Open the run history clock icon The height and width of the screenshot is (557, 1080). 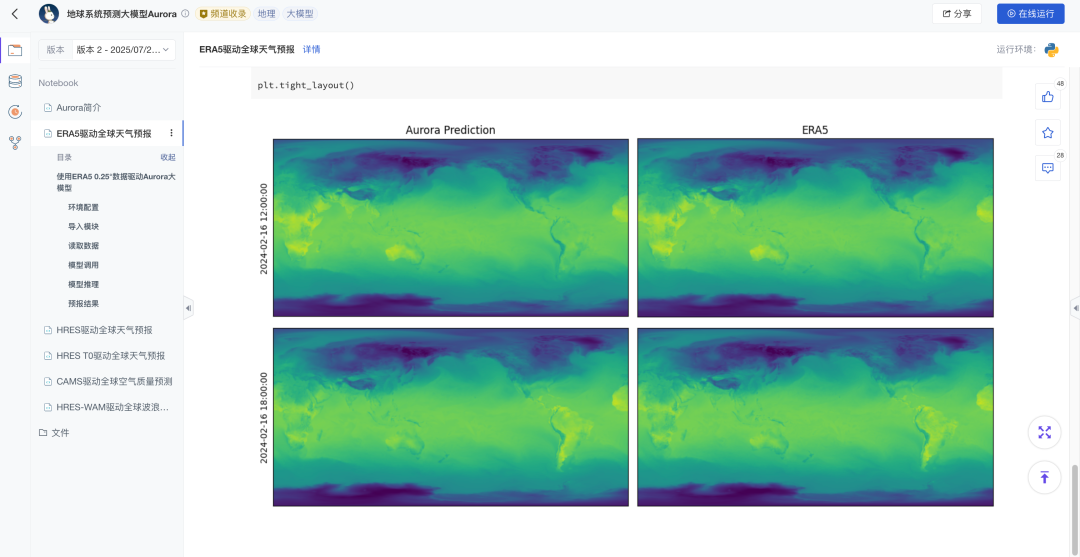pyautogui.click(x=14, y=112)
